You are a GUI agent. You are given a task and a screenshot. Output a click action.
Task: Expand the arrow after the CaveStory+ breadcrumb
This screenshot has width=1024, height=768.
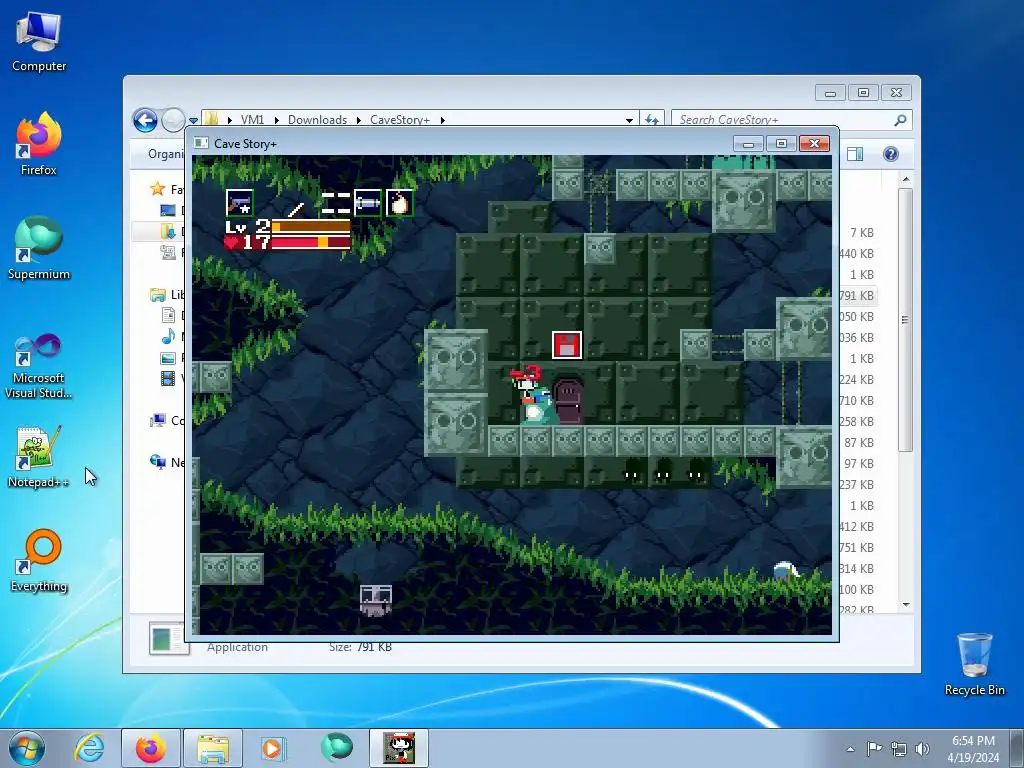tap(443, 120)
